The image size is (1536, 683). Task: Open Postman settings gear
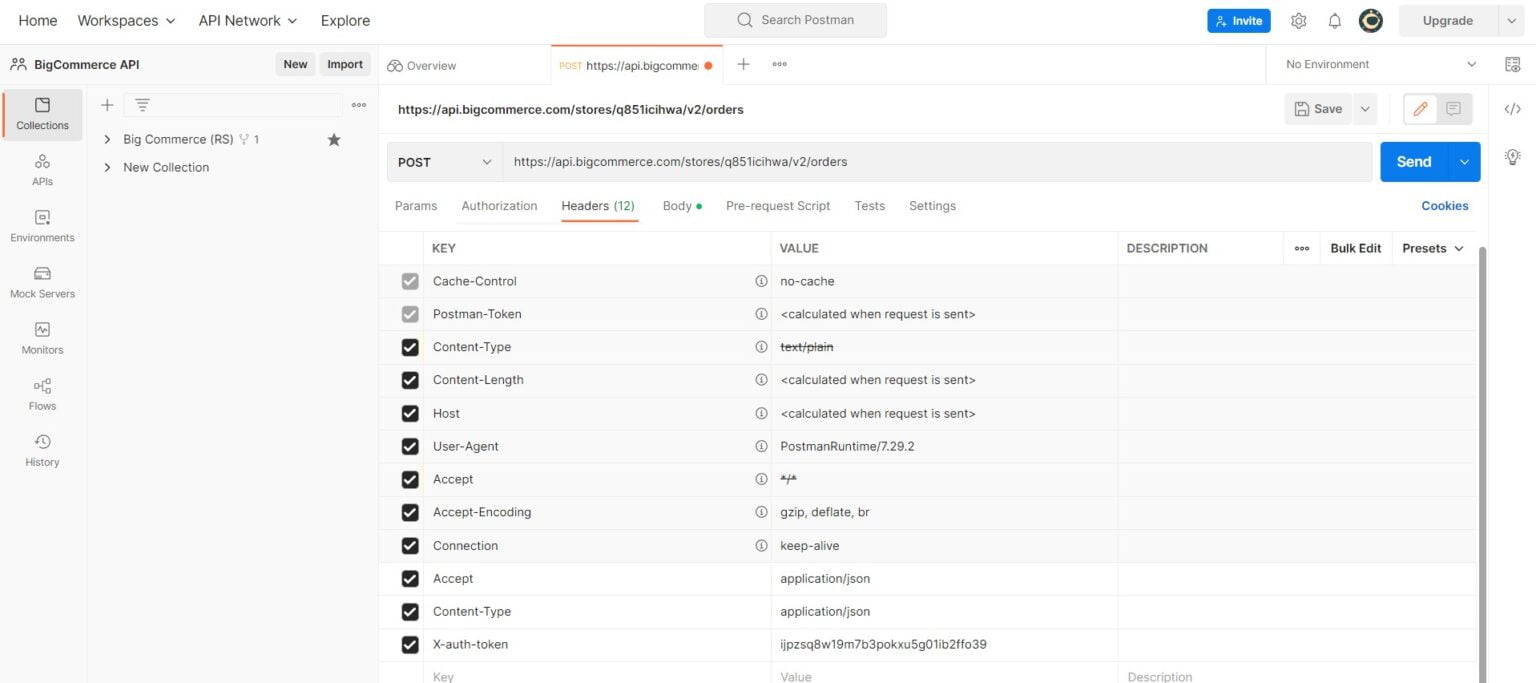tap(1298, 20)
